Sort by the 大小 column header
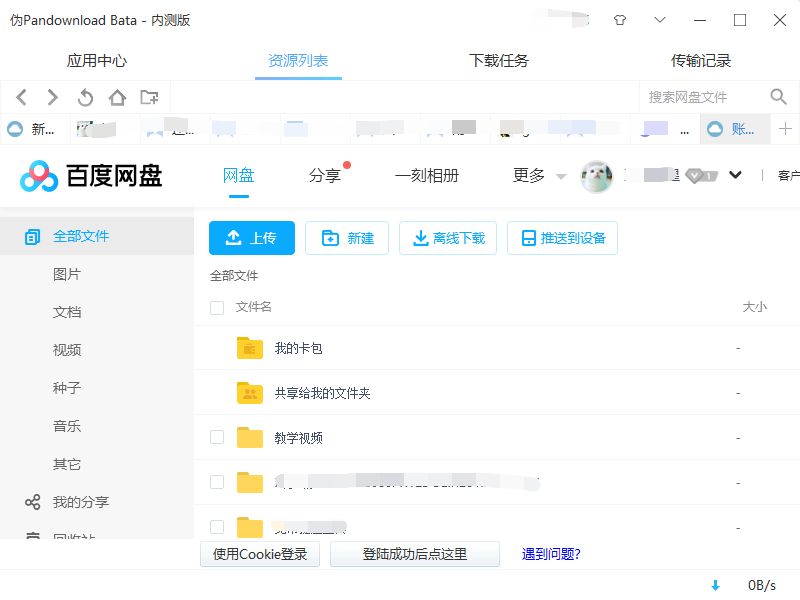The image size is (800, 600). [755, 307]
